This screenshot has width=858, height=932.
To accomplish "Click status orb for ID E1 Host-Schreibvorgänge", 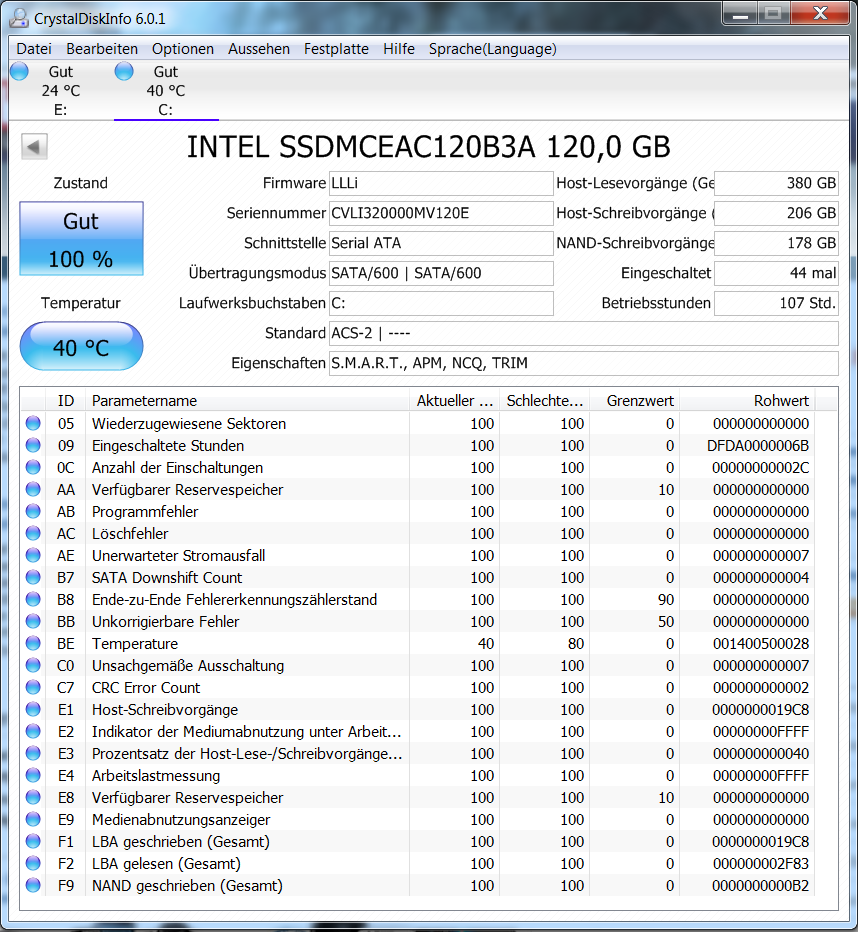I will [33, 709].
